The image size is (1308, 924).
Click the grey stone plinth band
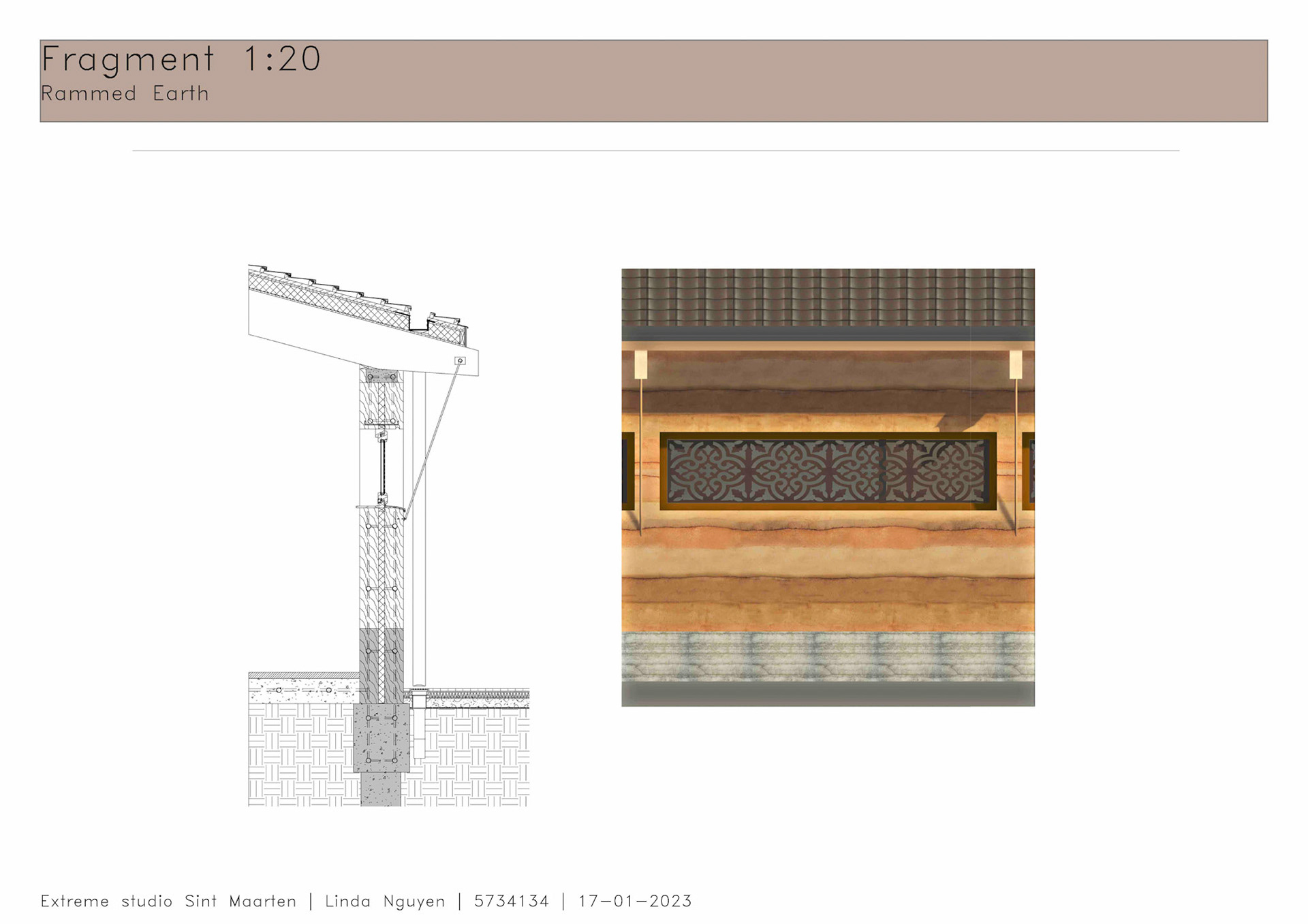[x=828, y=656]
